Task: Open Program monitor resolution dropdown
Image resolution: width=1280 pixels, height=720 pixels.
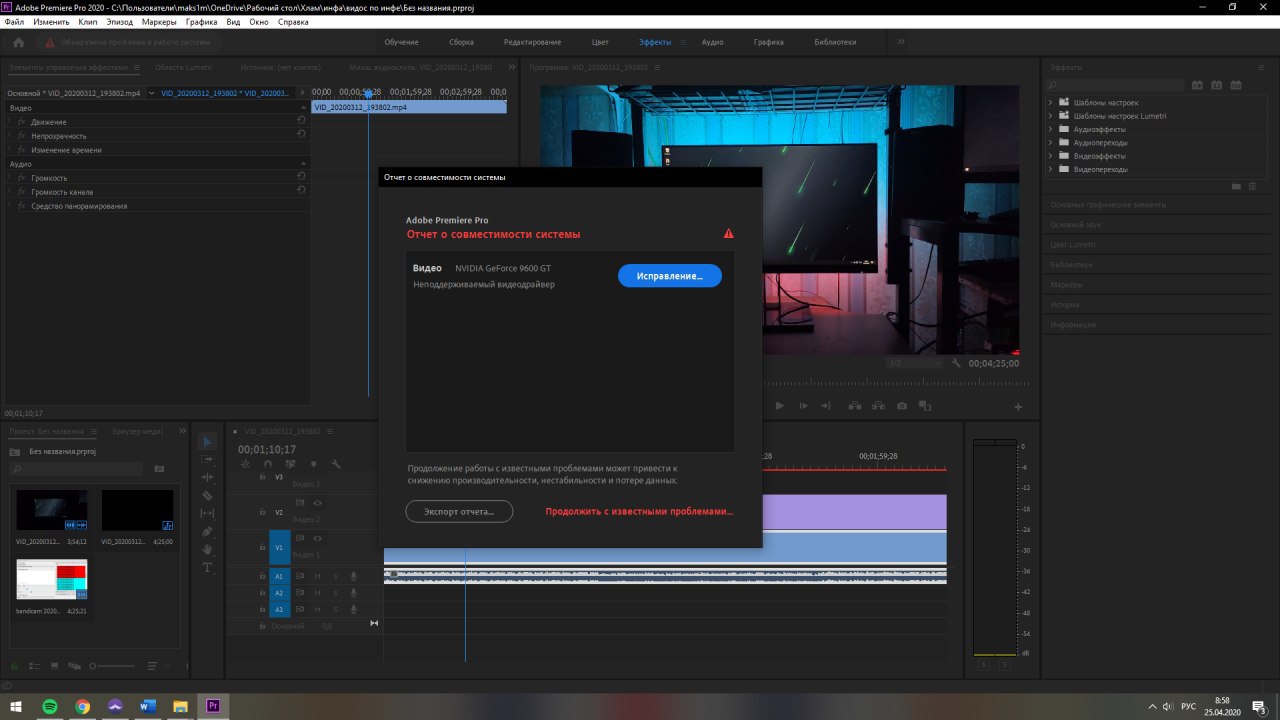Action: click(x=913, y=363)
